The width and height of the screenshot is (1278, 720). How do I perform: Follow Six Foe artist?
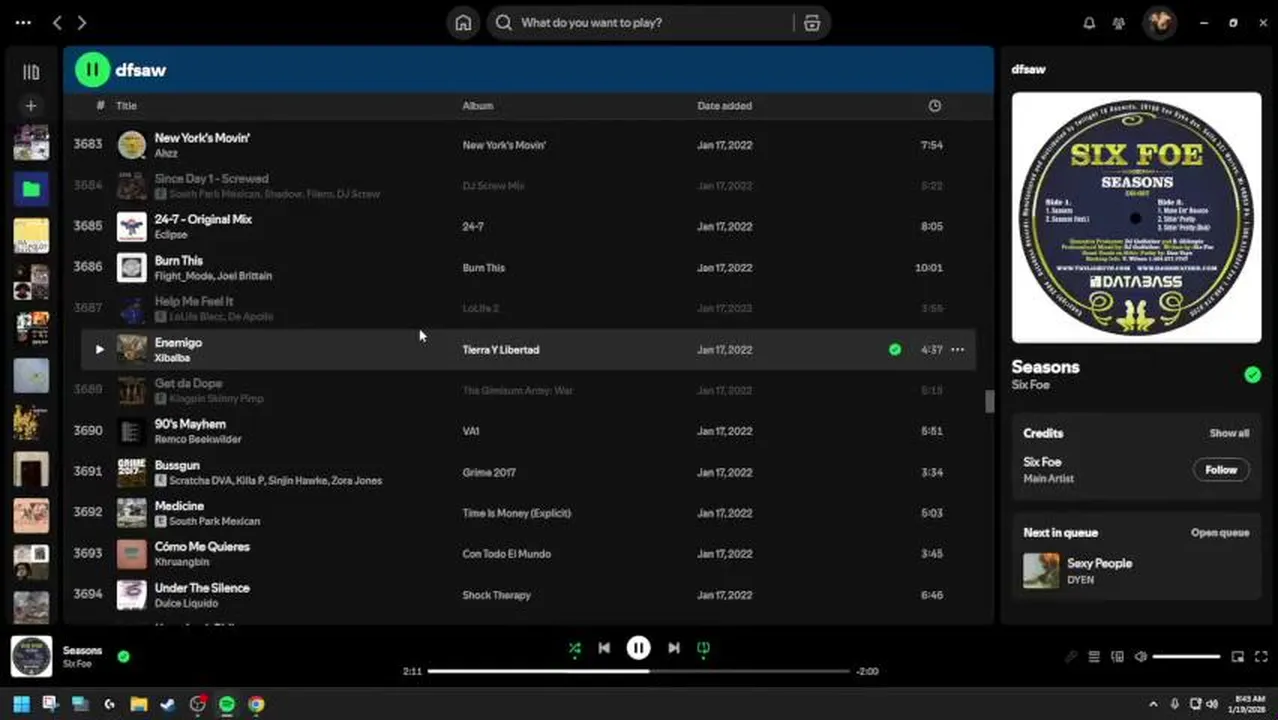click(1221, 470)
